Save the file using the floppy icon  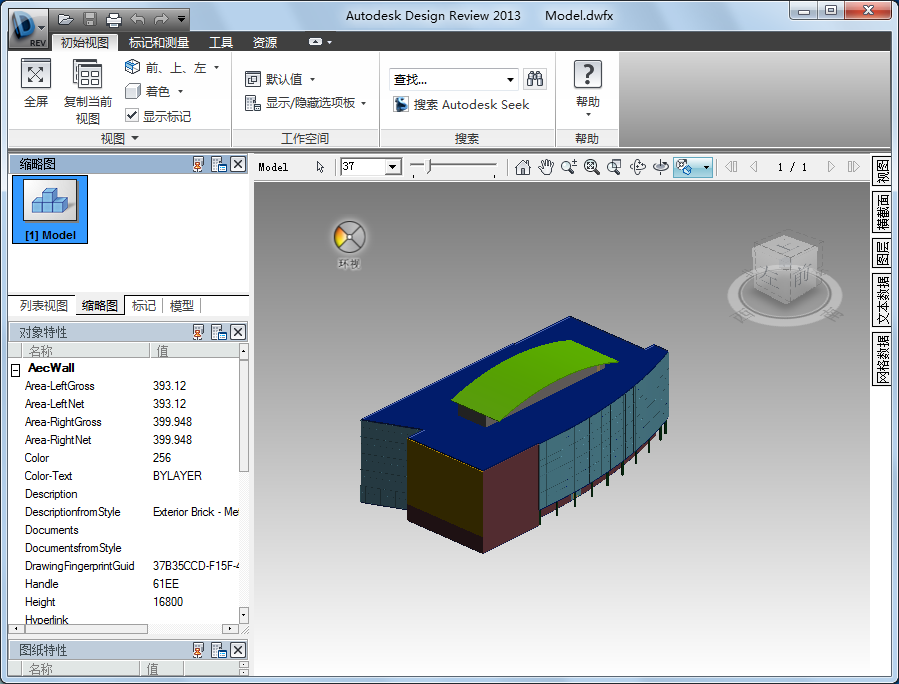point(90,19)
